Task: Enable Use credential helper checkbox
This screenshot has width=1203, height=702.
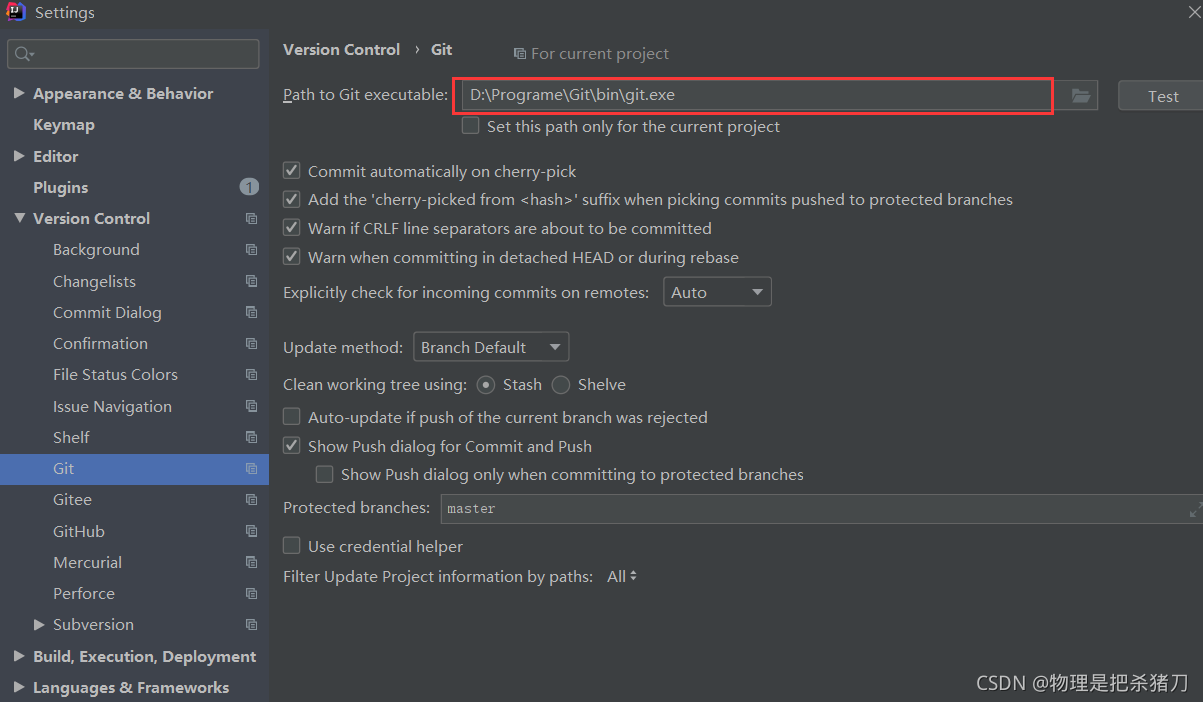Action: tap(292, 546)
